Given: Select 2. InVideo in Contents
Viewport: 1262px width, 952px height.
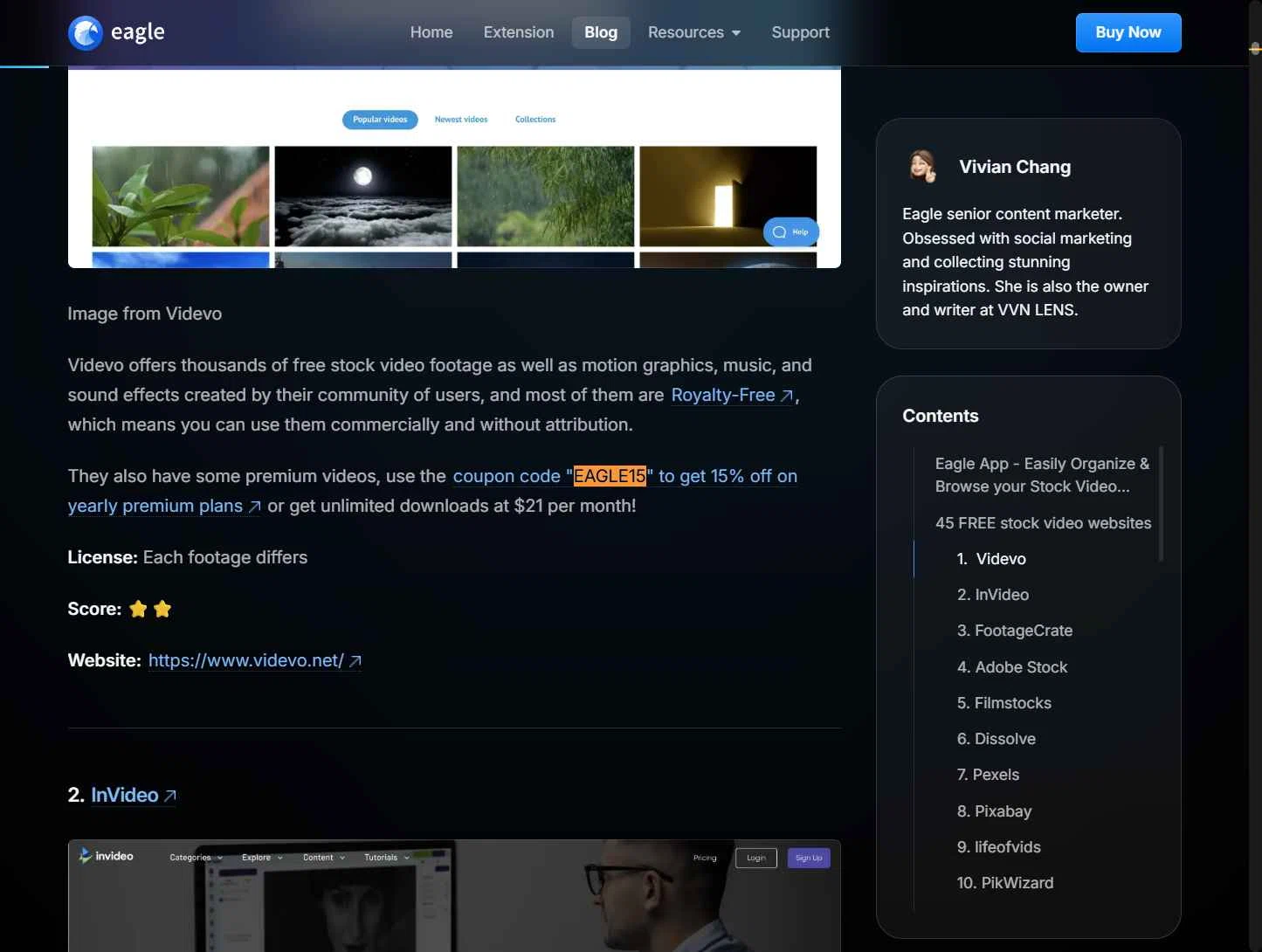Looking at the screenshot, I should point(993,595).
